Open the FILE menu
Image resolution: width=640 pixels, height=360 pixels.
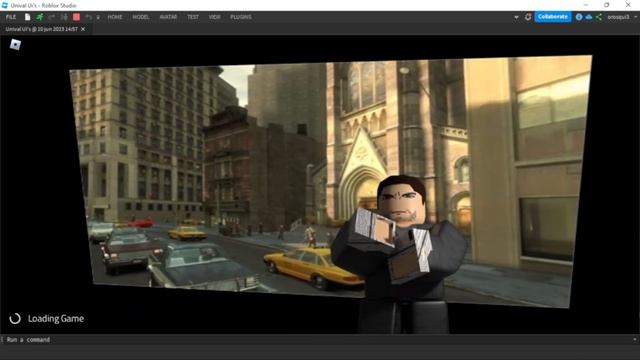click(x=11, y=17)
